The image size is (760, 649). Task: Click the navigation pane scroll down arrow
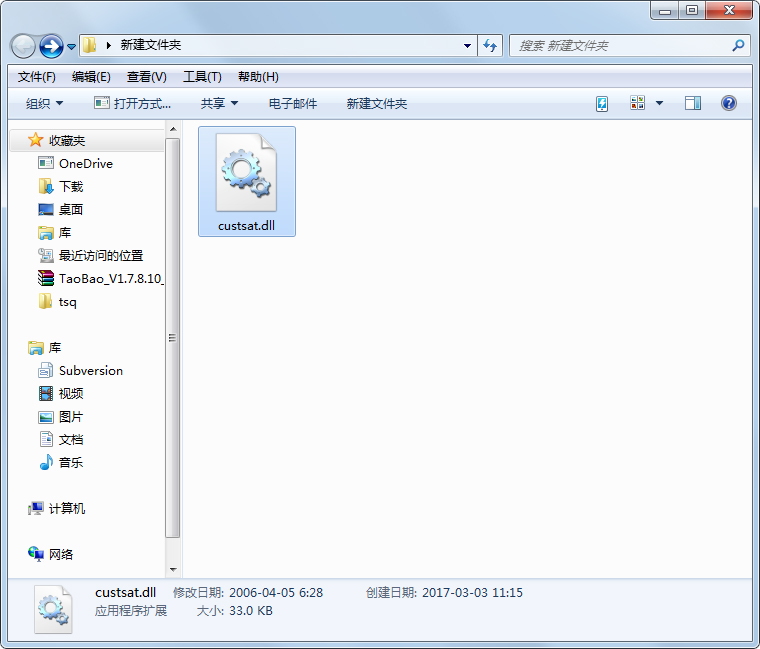(x=173, y=570)
